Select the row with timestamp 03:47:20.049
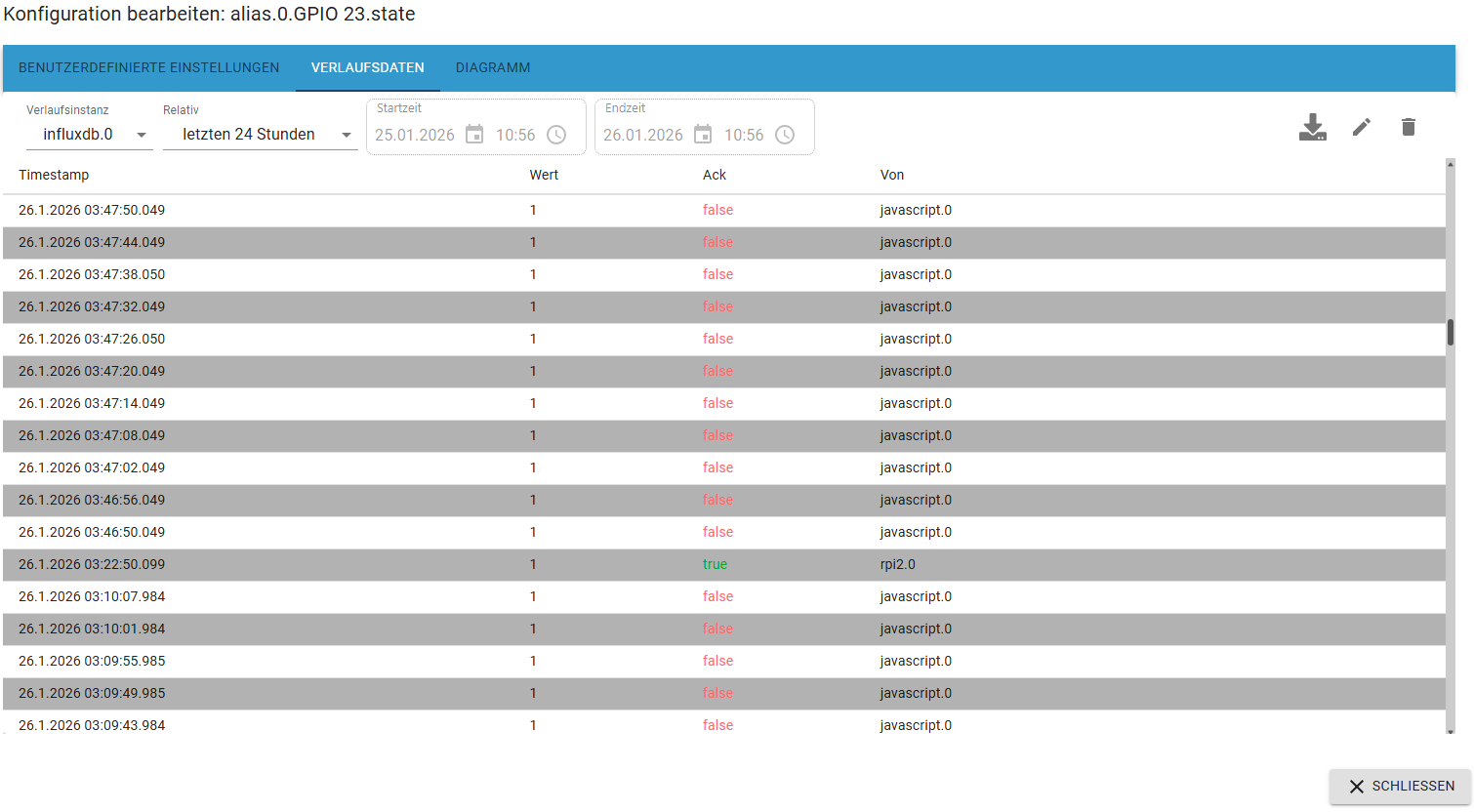This screenshot has height=812, width=1474. (724, 371)
